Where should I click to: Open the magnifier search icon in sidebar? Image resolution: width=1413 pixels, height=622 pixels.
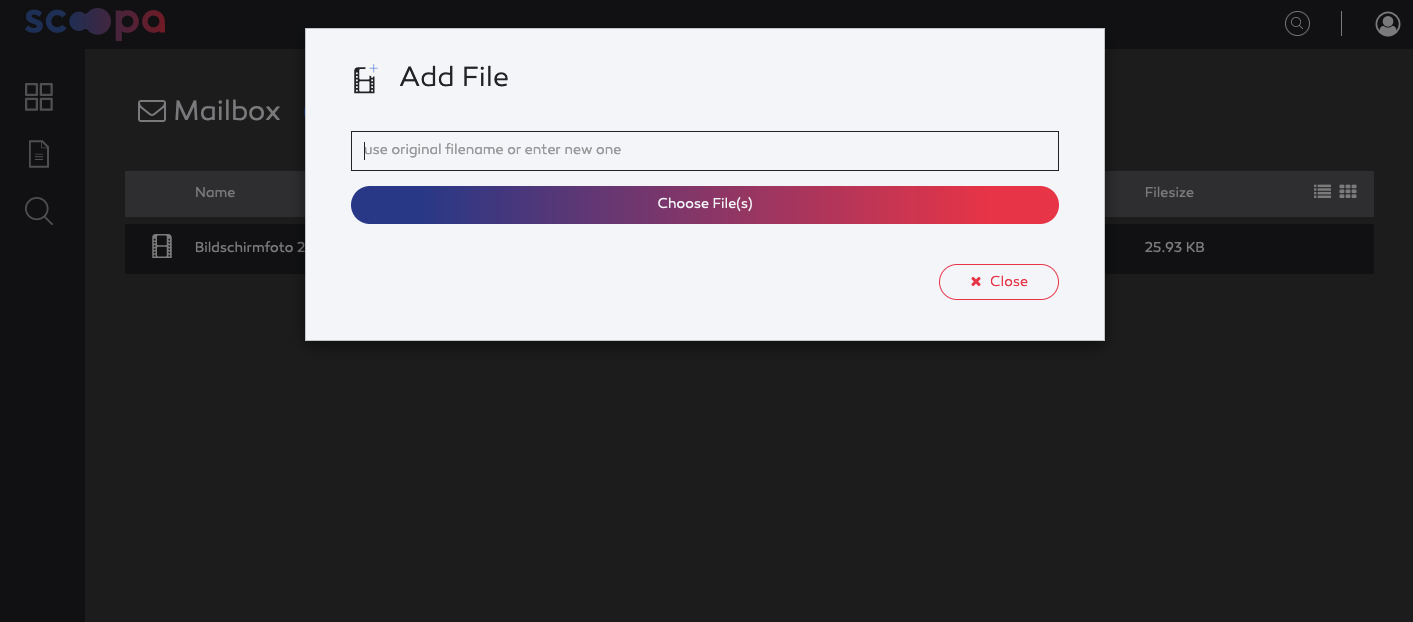[39, 211]
